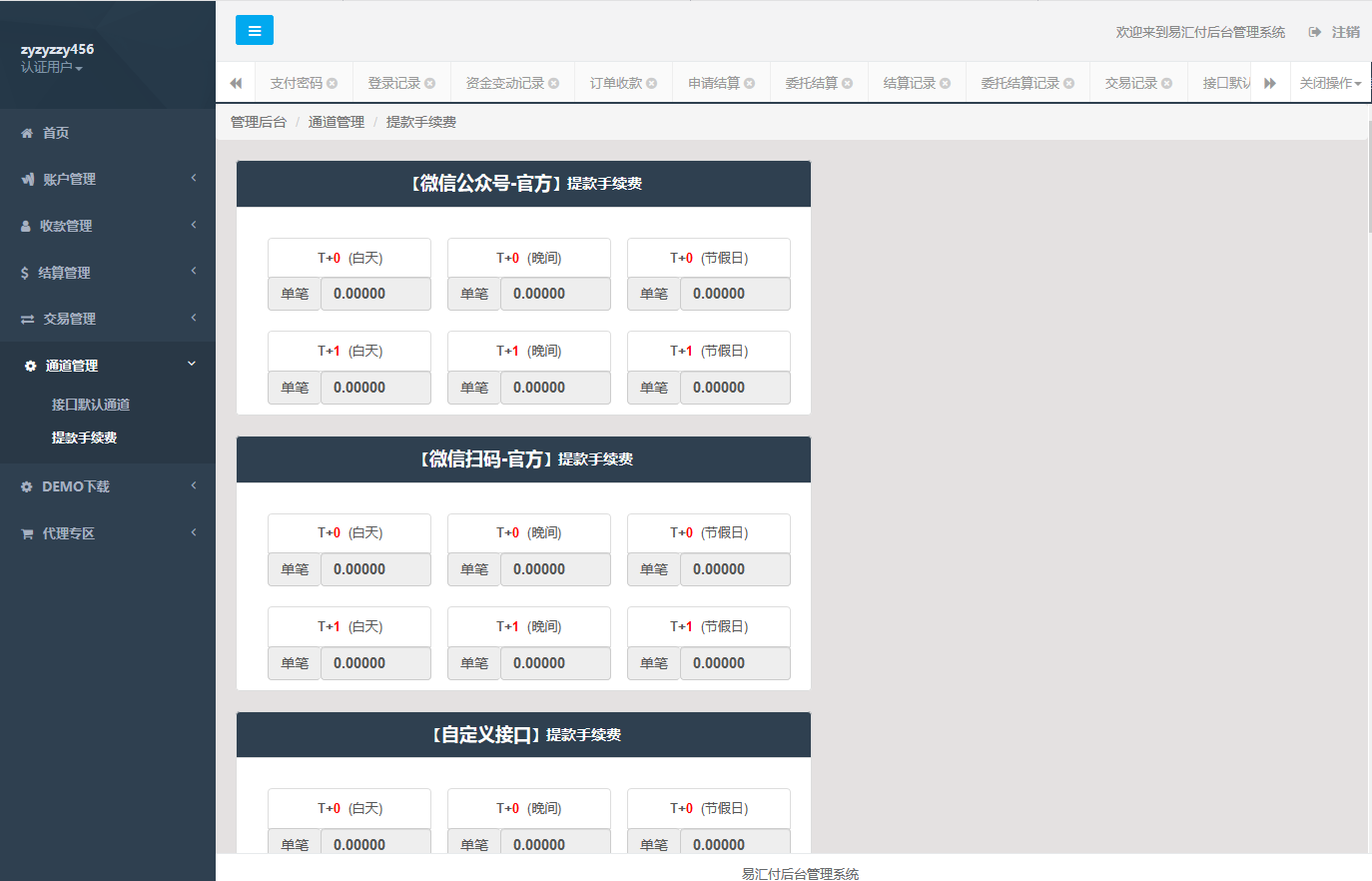Click the hamburger menu toggle button
Image resolution: width=1372 pixels, height=881 pixels.
[254, 31]
